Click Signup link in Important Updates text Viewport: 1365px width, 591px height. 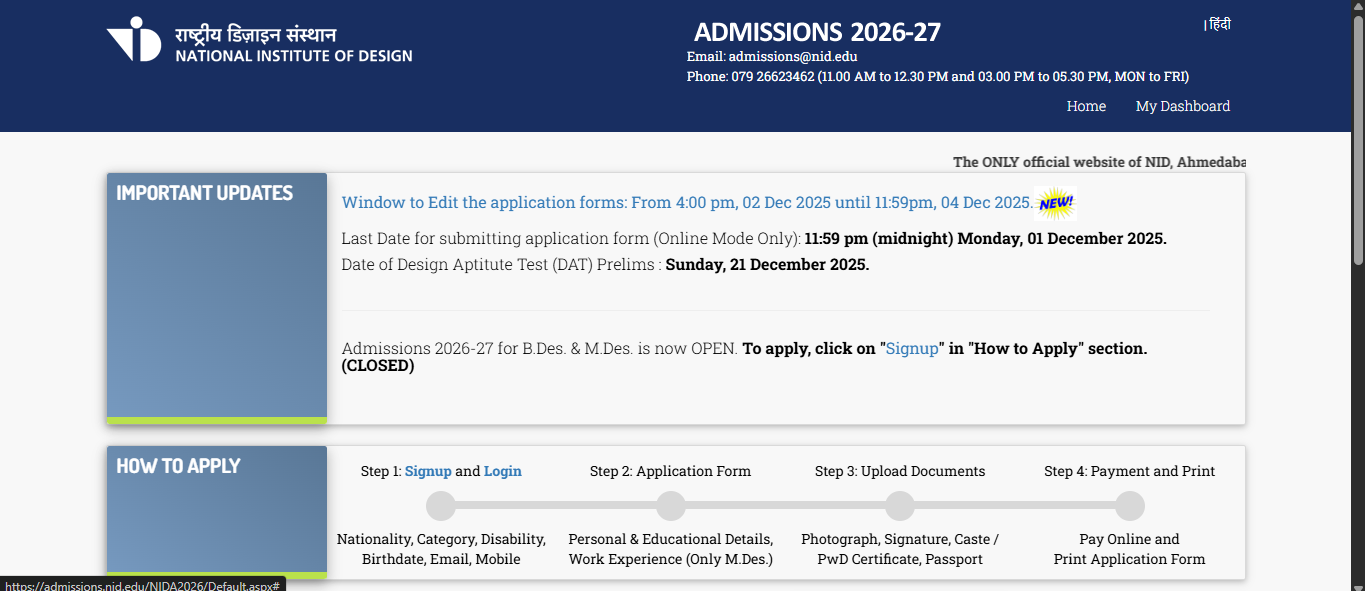coord(912,349)
